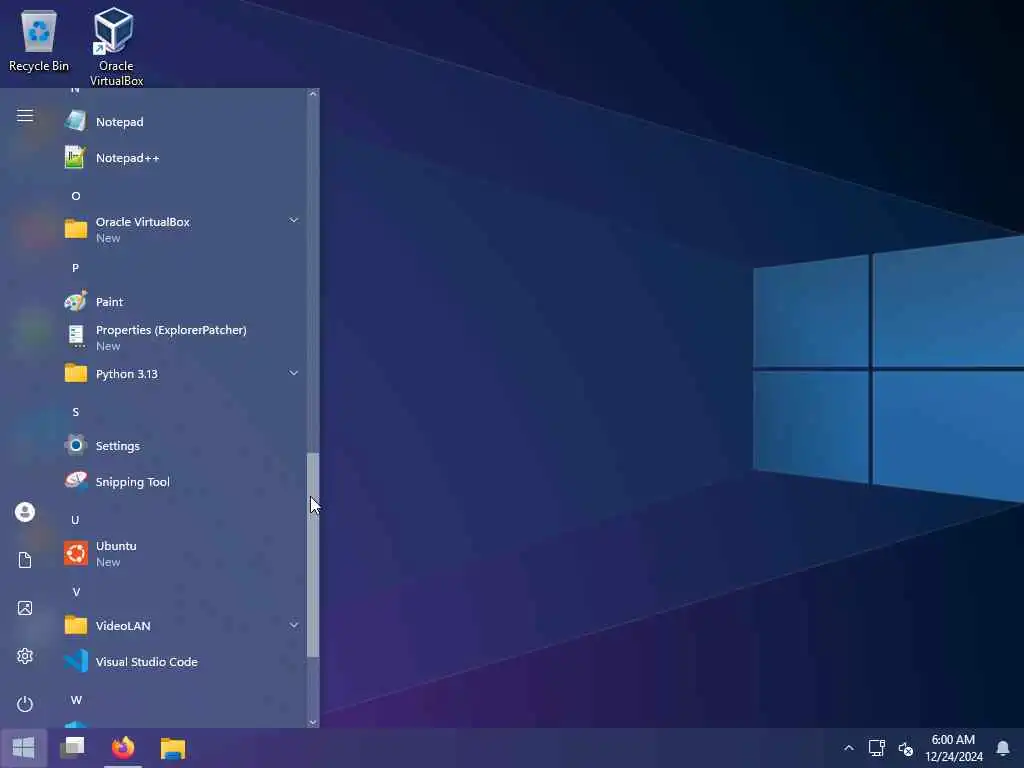This screenshot has height=768, width=1024.
Task: Open the VideoLAN folder icon
Action: pyautogui.click(x=76, y=625)
